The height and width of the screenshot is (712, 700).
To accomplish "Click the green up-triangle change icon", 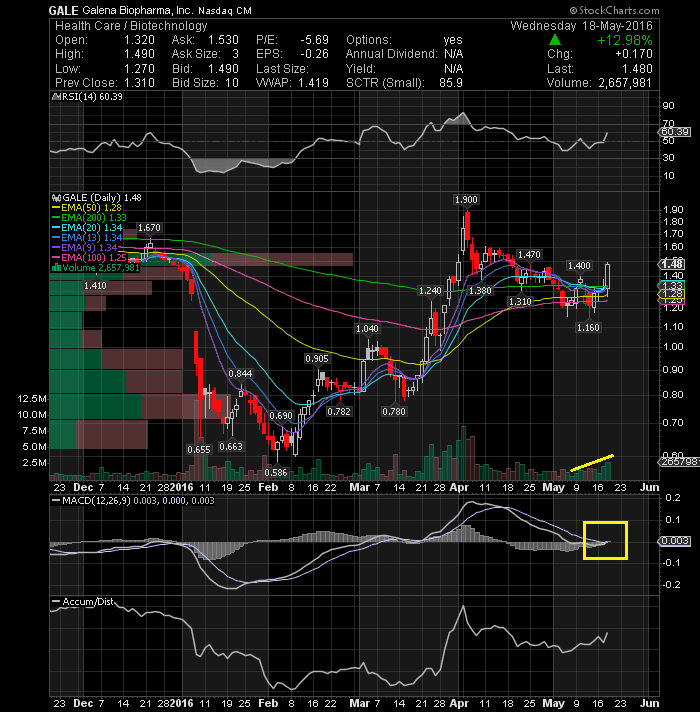I will [x=554, y=40].
